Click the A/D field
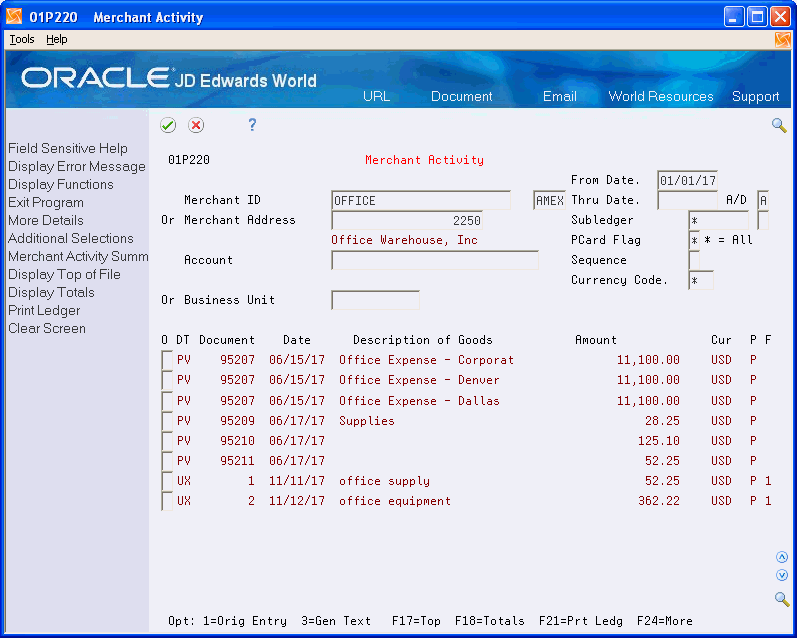797x638 pixels. coord(763,200)
